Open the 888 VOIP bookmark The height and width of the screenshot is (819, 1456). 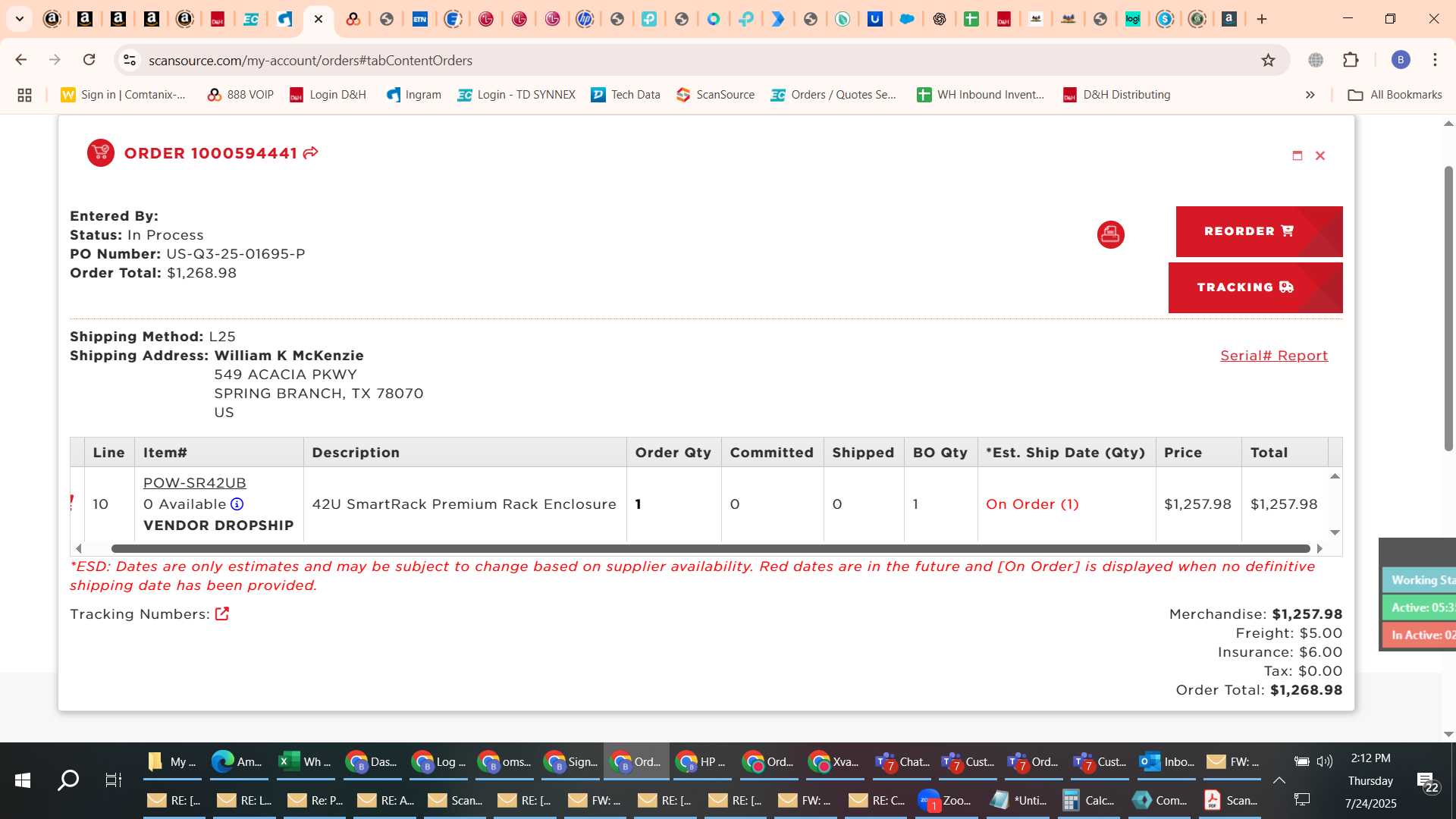pos(240,95)
